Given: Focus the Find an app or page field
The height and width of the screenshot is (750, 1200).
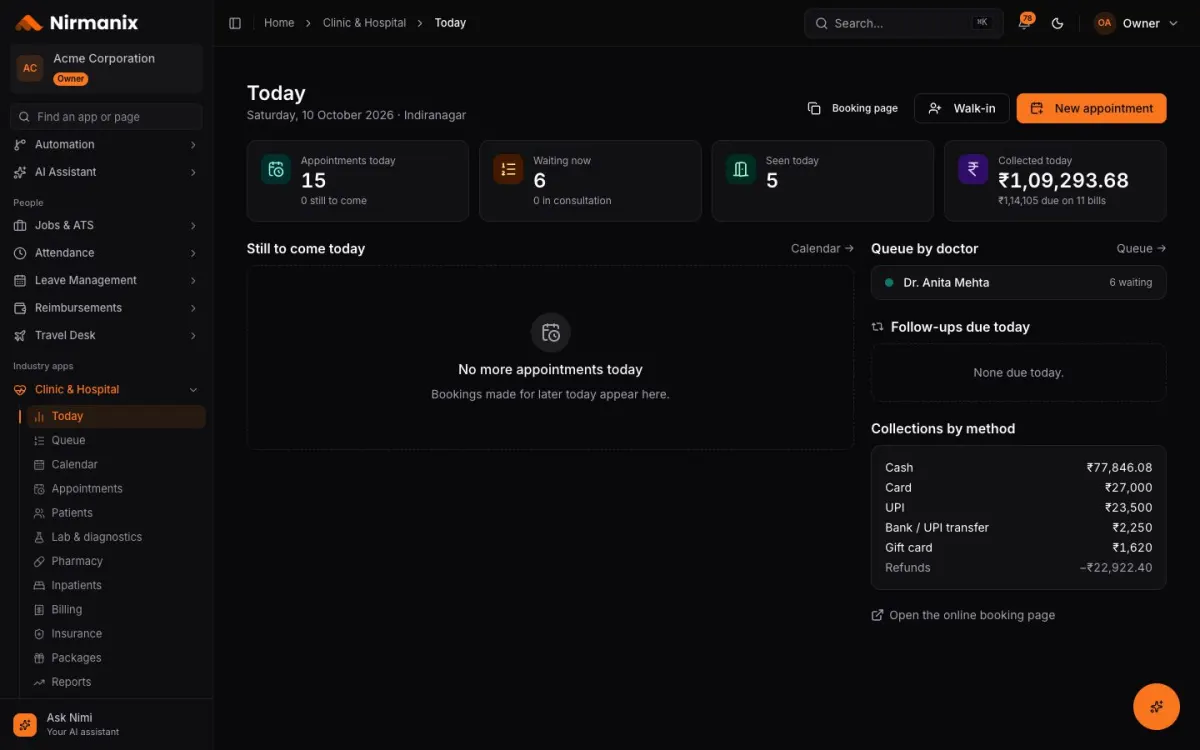Looking at the screenshot, I should [x=106, y=117].
